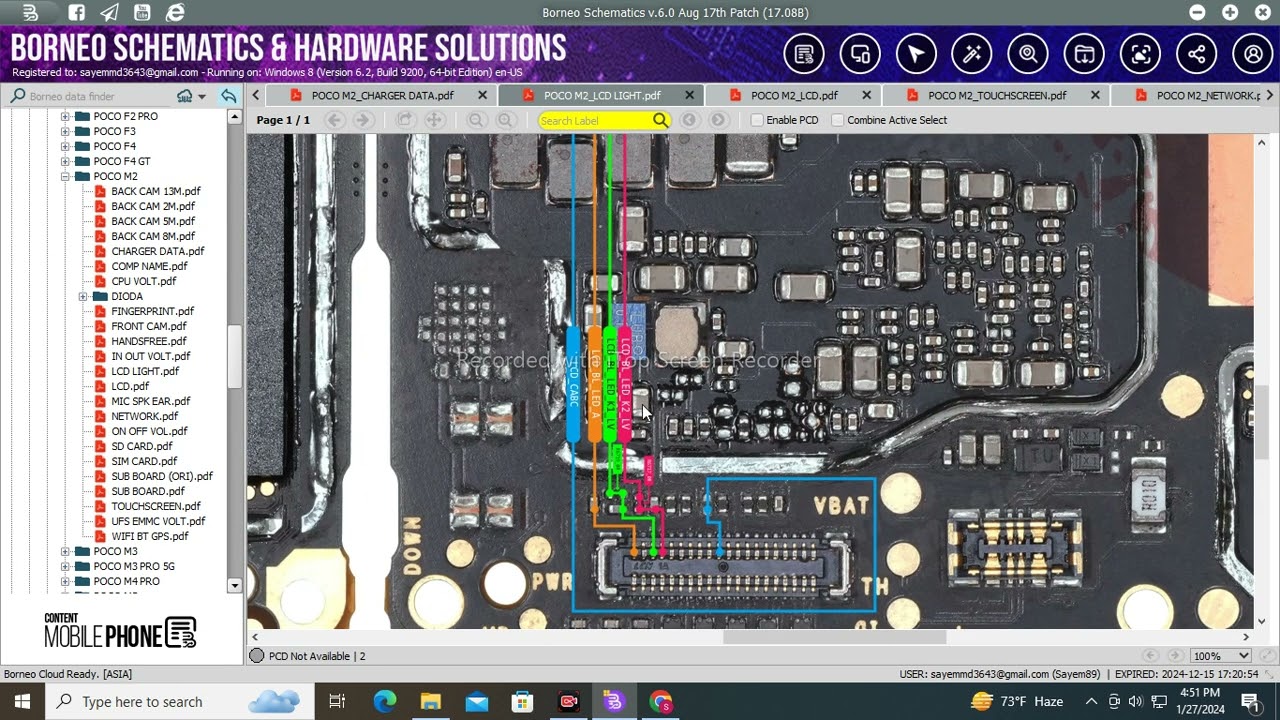Go to previous page arrow in viewer toolbar
The width and height of the screenshot is (1280, 720).
click(x=335, y=120)
